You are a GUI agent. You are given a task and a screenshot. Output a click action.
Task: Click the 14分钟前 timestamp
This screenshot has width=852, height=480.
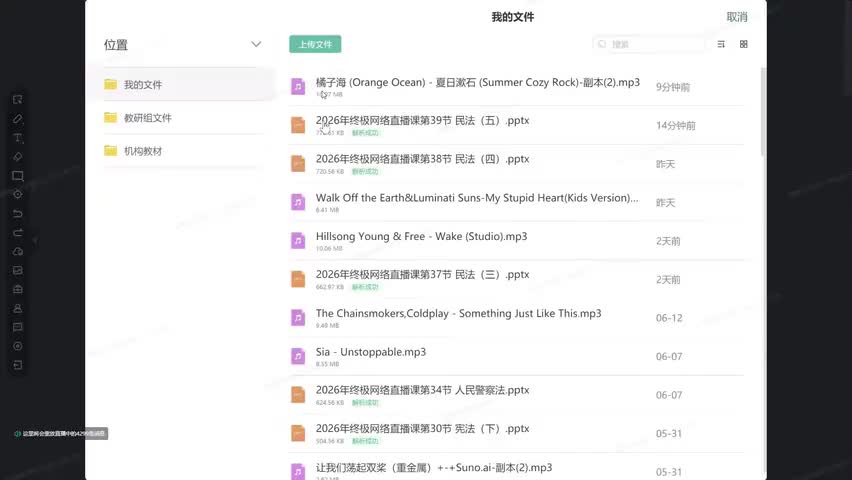click(x=675, y=126)
